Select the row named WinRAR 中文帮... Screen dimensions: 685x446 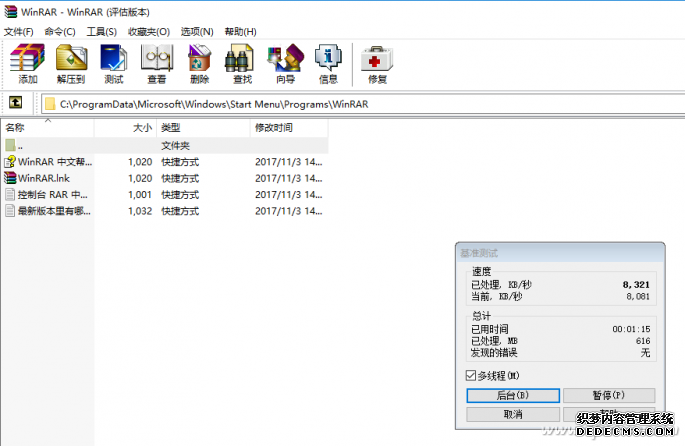(165, 162)
